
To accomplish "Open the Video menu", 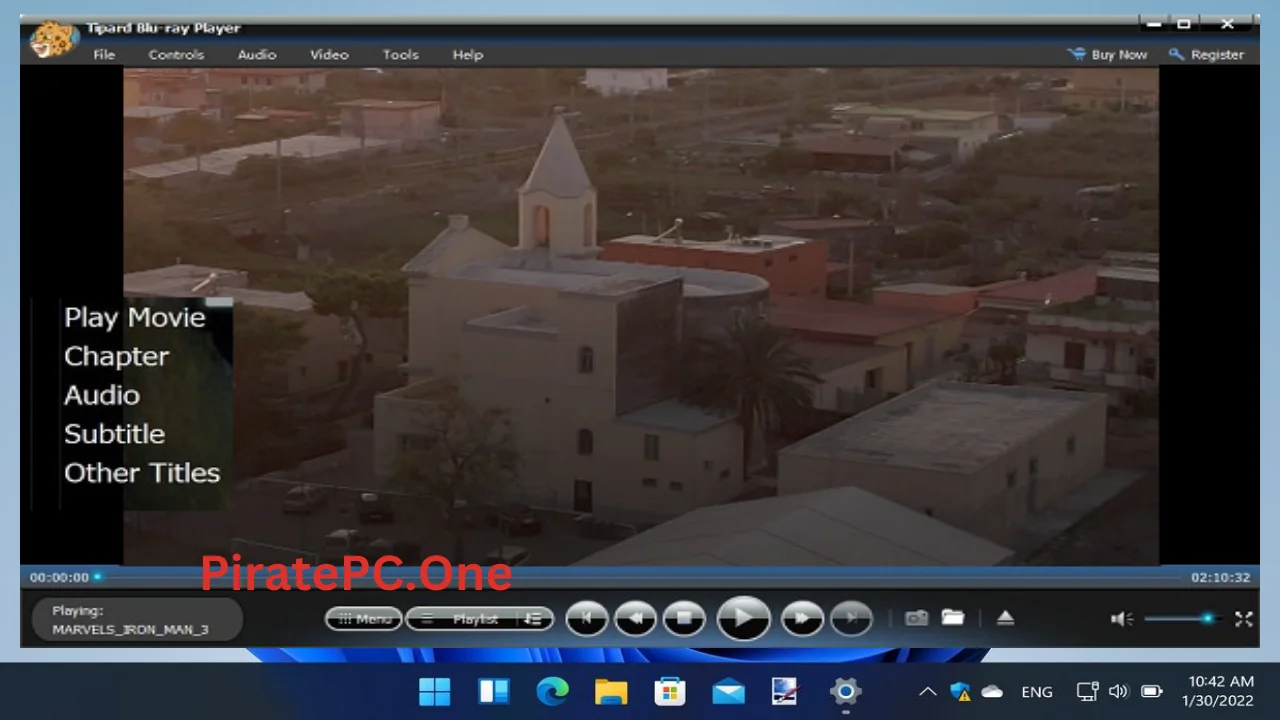I will click(329, 55).
